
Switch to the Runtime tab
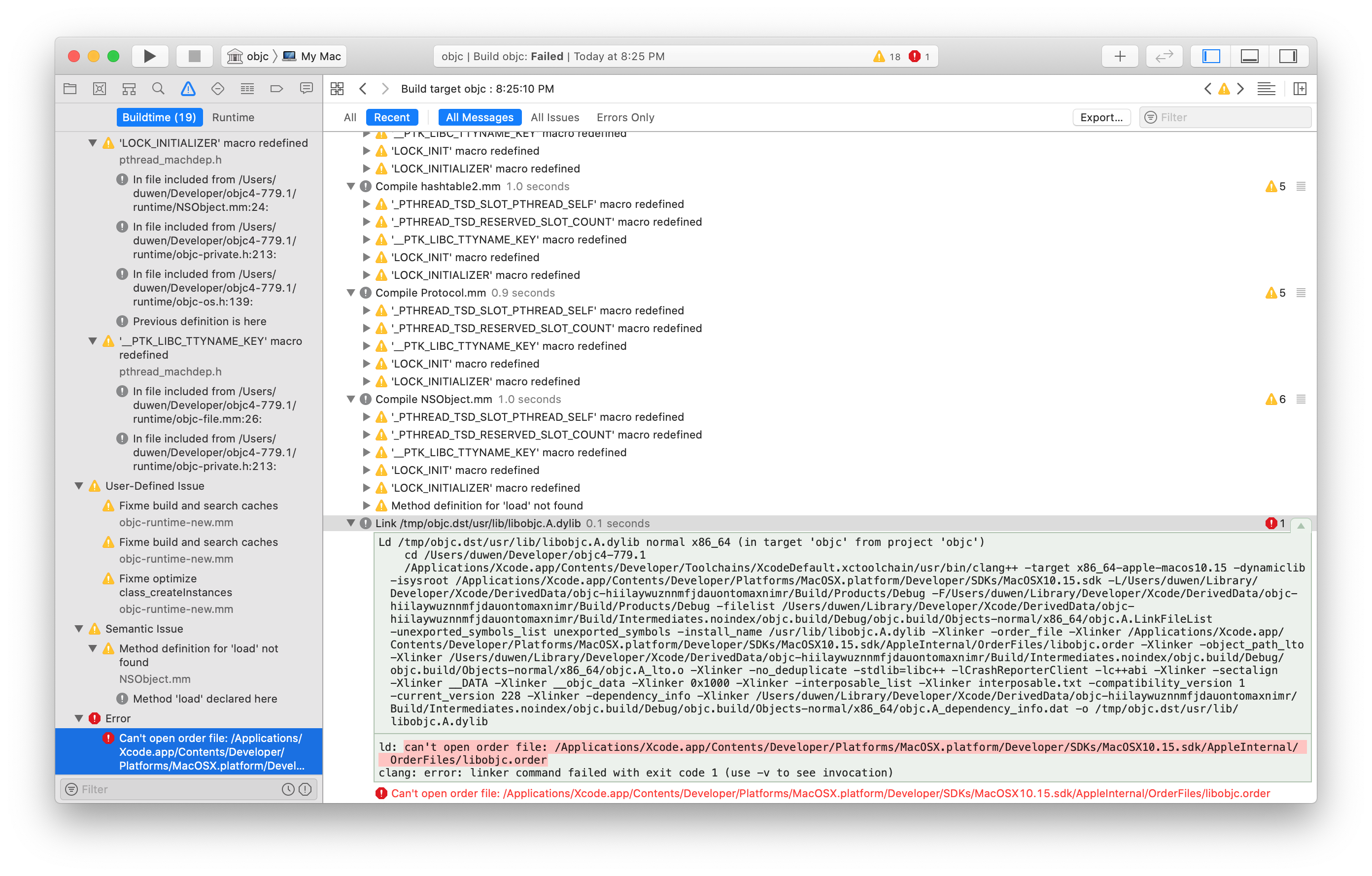pos(233,117)
